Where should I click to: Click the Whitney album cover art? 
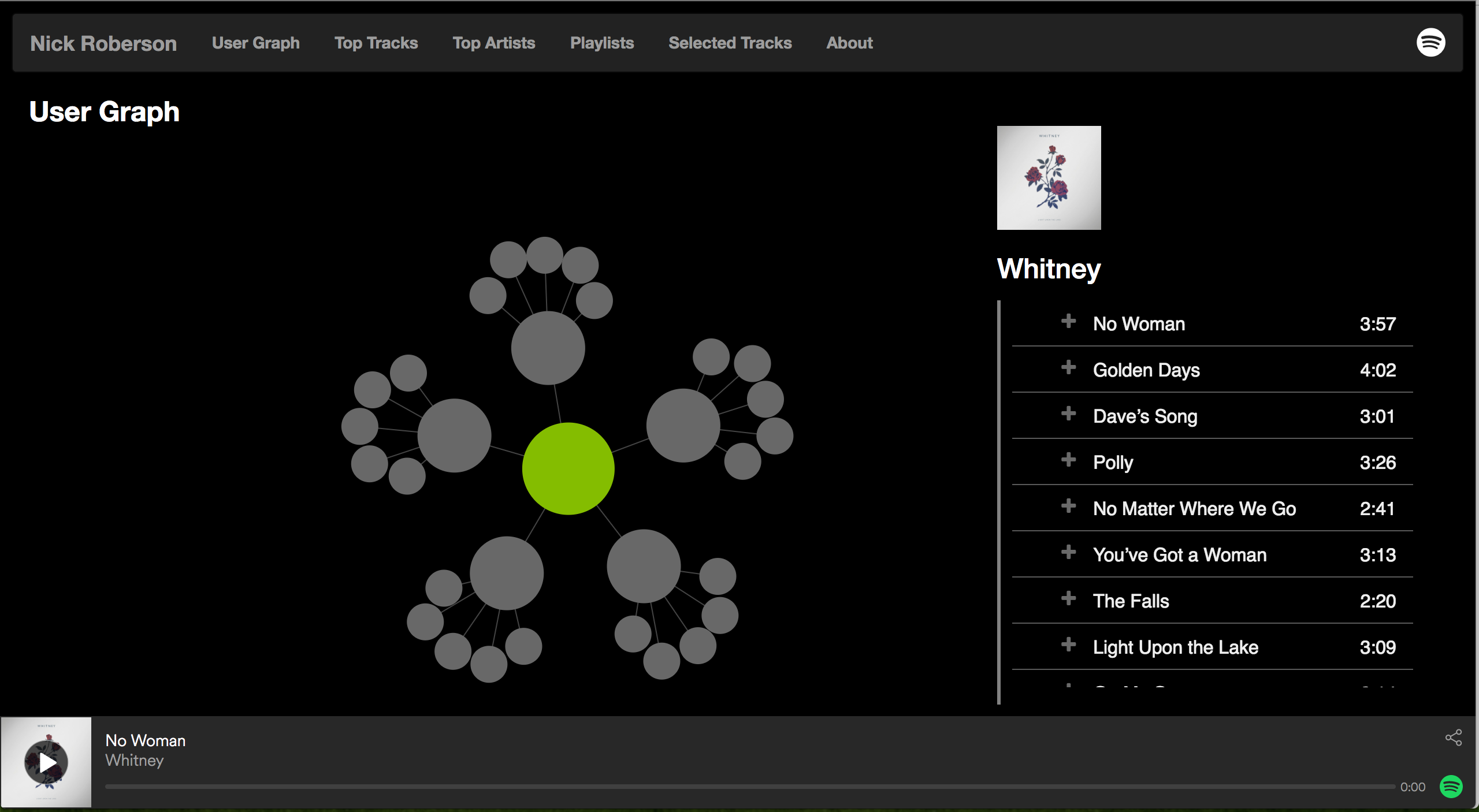pos(1049,178)
